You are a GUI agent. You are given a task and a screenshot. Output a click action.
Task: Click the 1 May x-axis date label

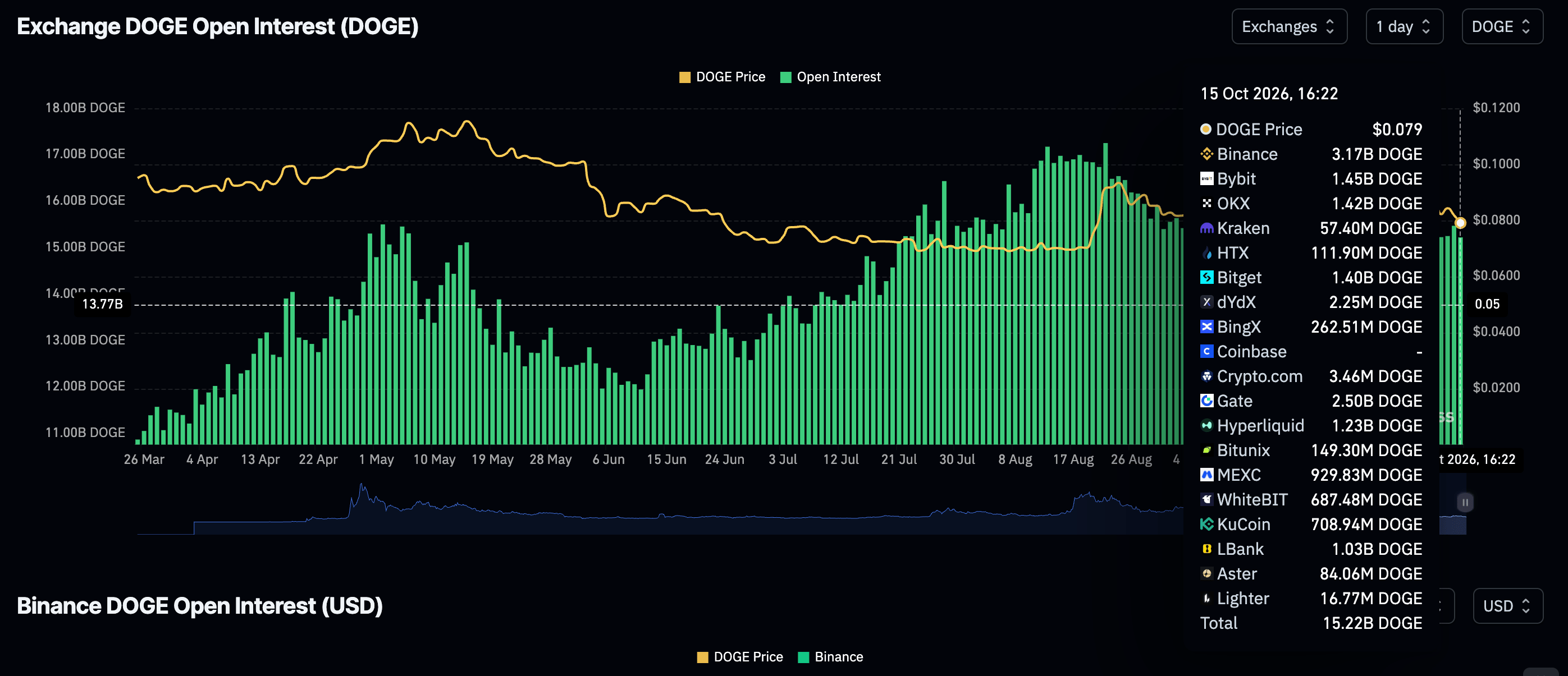[x=376, y=459]
